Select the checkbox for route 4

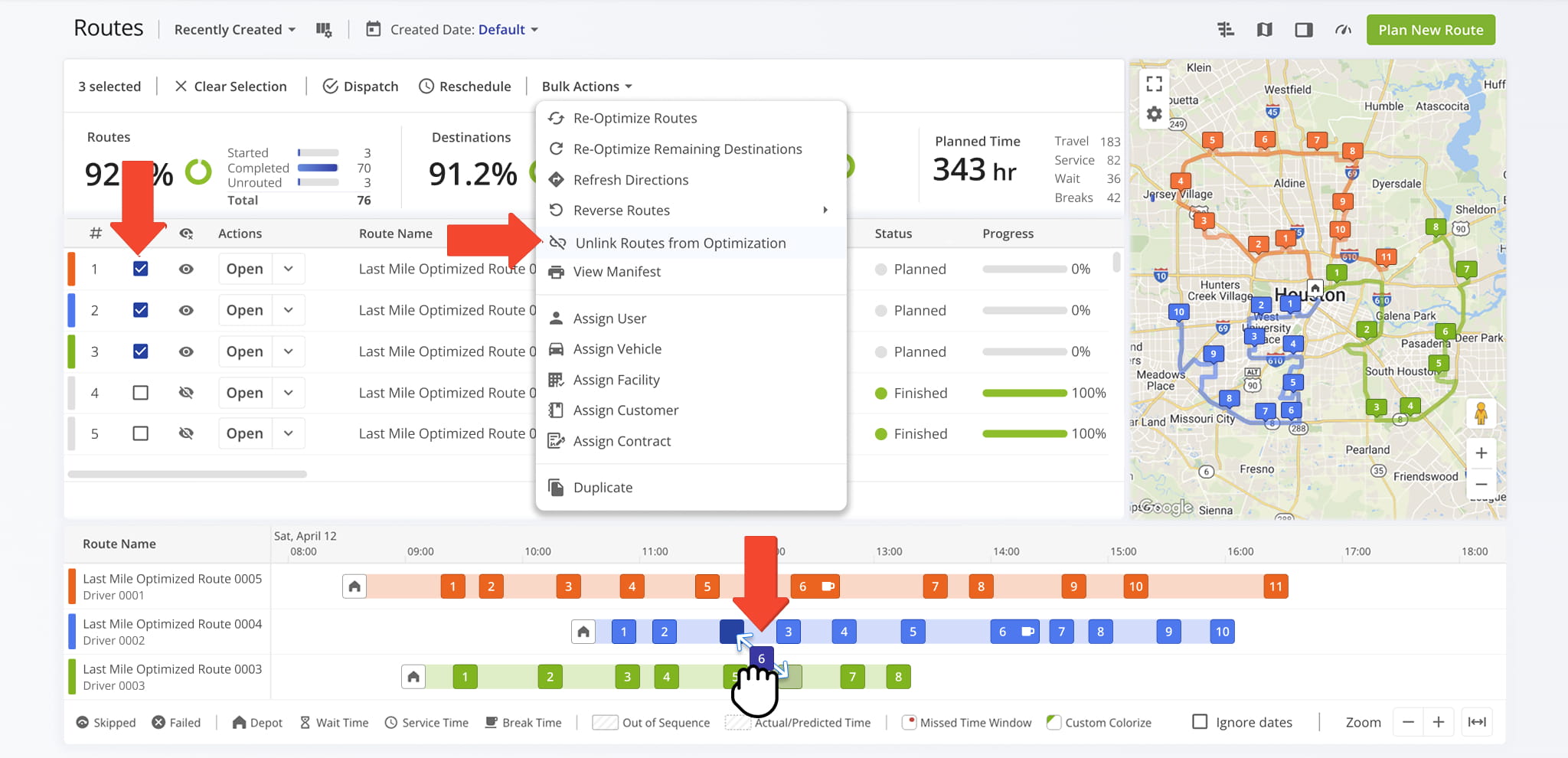click(x=140, y=393)
